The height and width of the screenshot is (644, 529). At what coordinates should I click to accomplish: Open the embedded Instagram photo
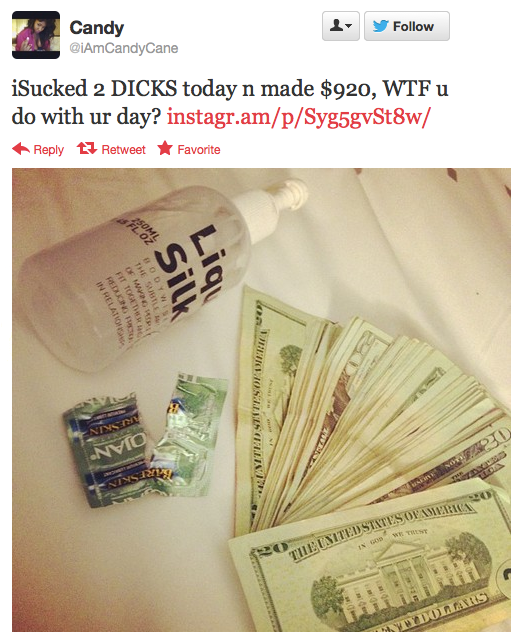[261, 400]
